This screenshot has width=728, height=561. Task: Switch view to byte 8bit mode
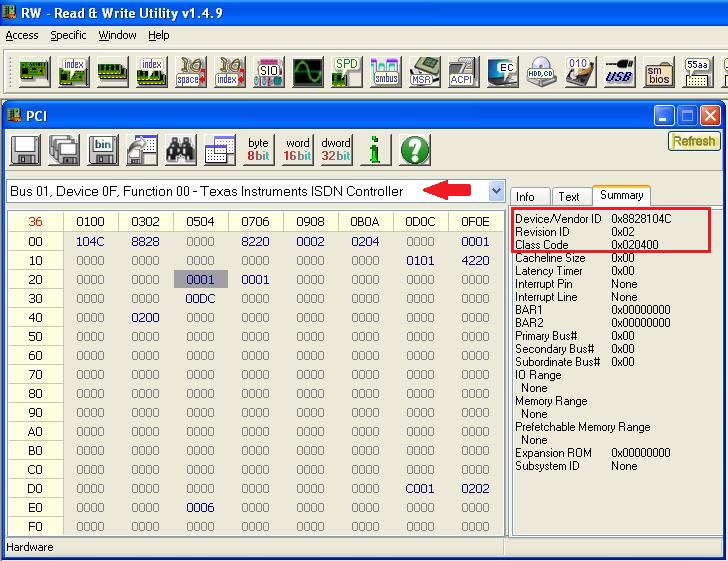click(x=259, y=150)
